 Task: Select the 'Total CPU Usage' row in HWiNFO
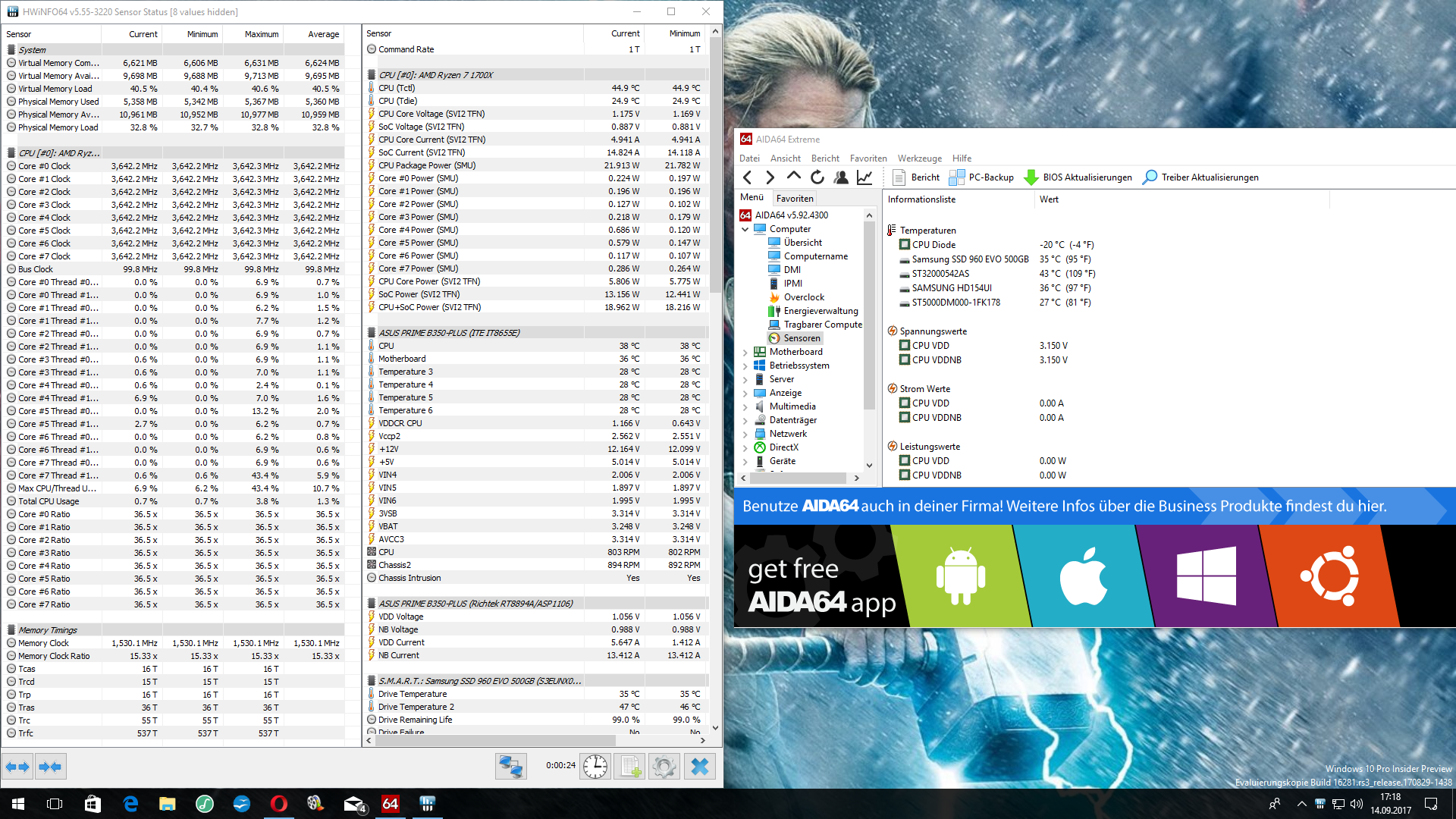[174, 501]
